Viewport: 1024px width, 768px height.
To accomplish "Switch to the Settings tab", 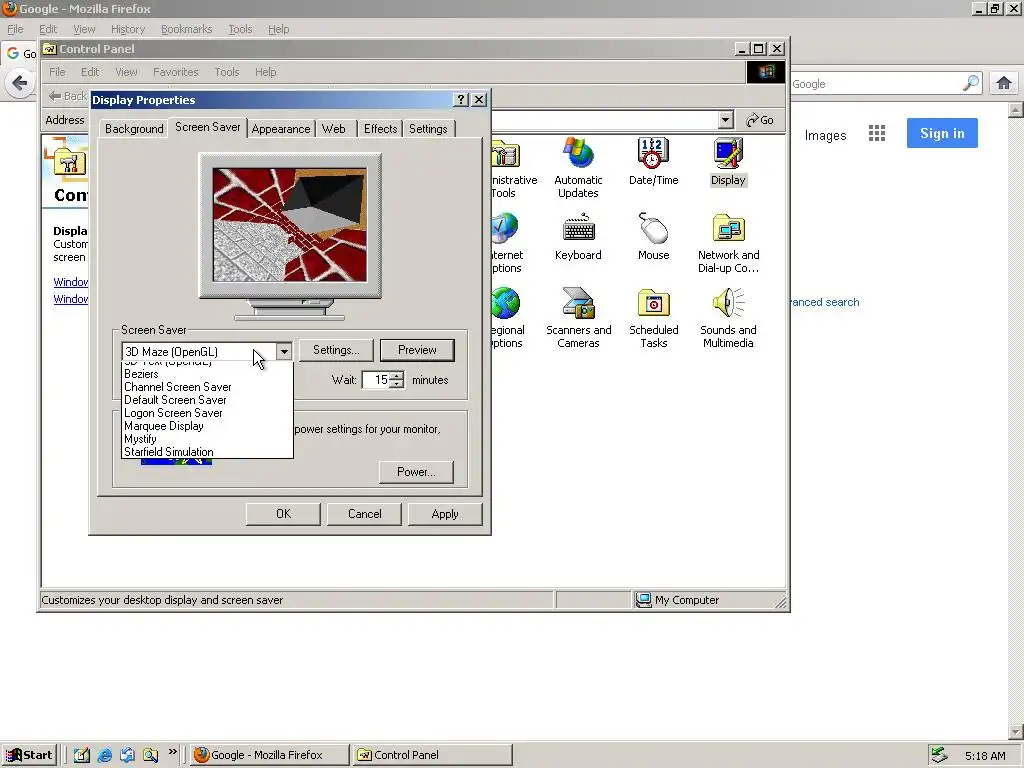I will tap(428, 129).
